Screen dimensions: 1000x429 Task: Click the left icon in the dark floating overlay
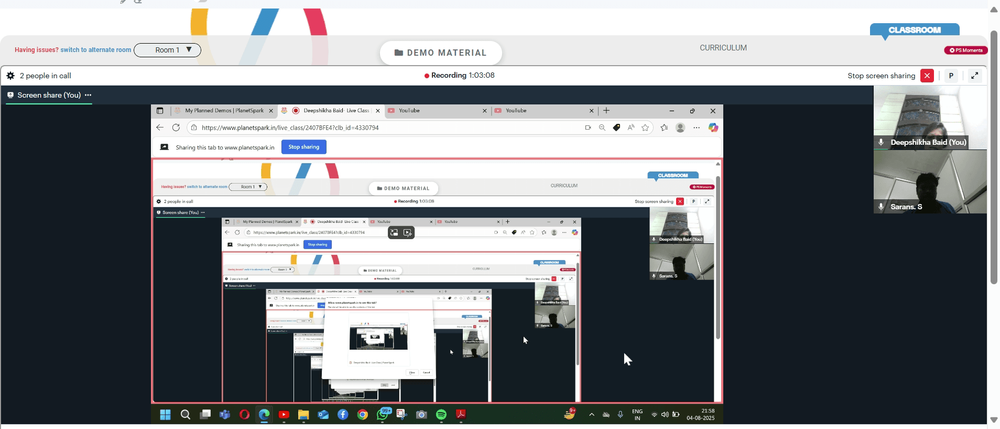[x=395, y=233]
